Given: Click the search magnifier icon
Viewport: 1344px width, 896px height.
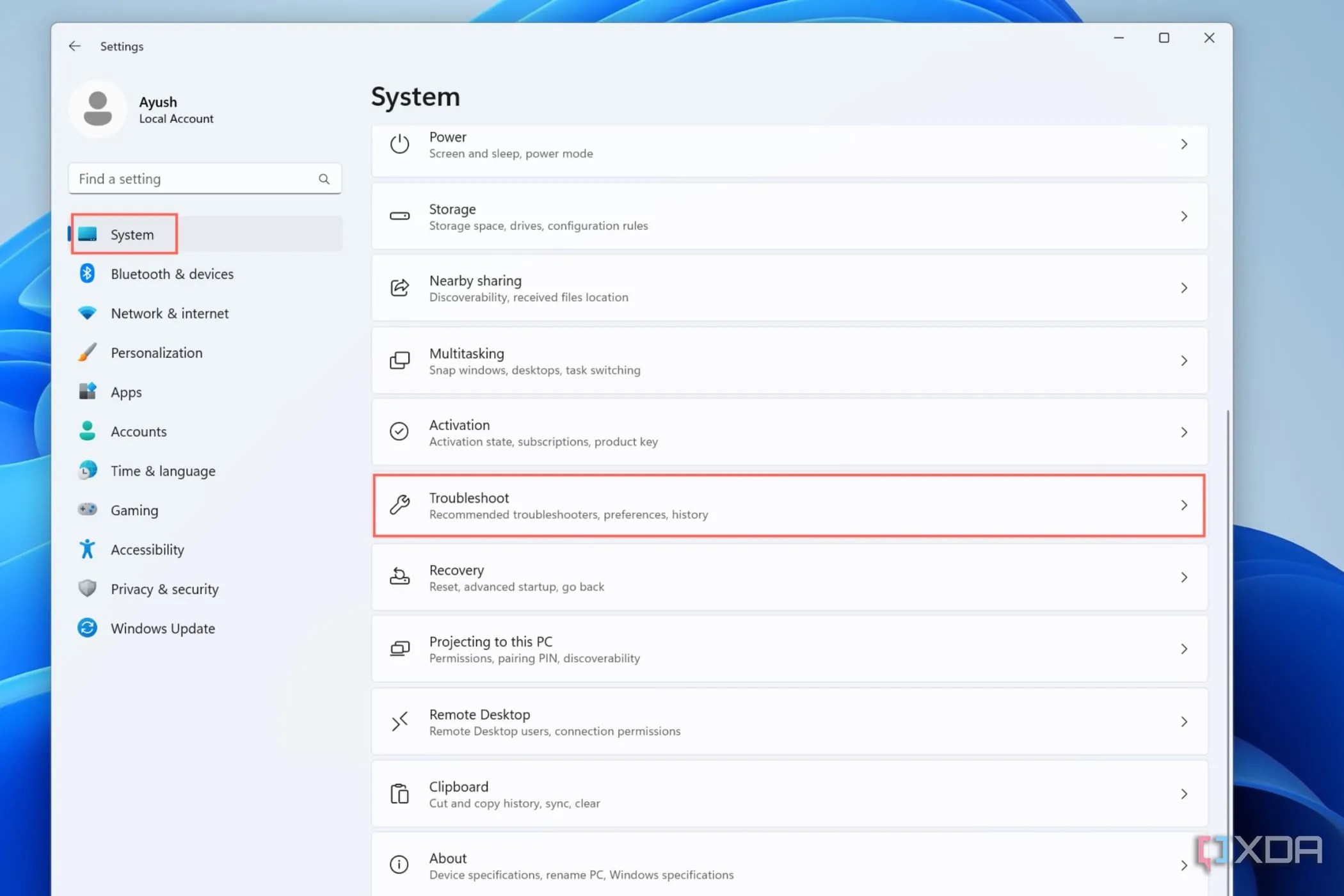Looking at the screenshot, I should (x=324, y=179).
